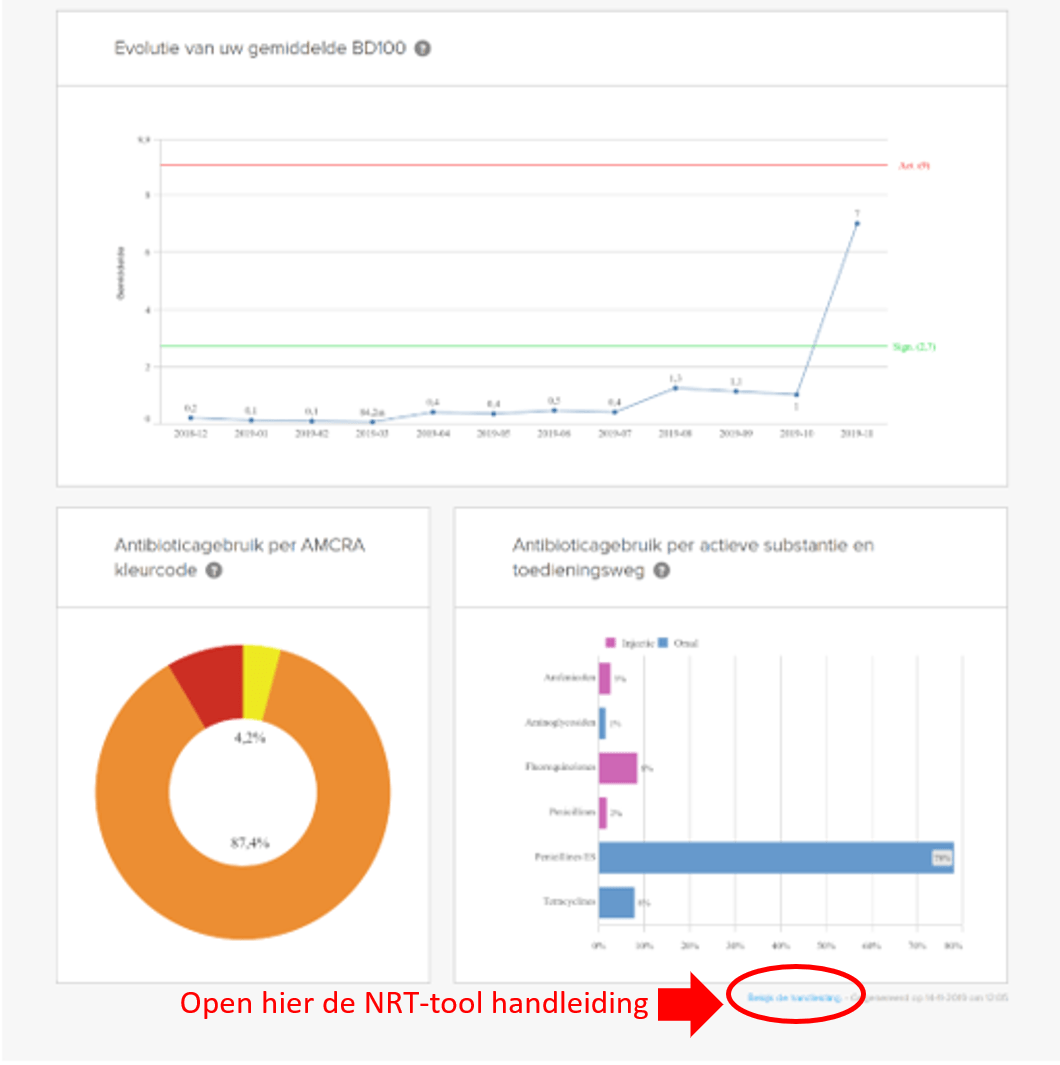Select the blue Oraal legend square
This screenshot has height=1065, width=1060.
662,643
